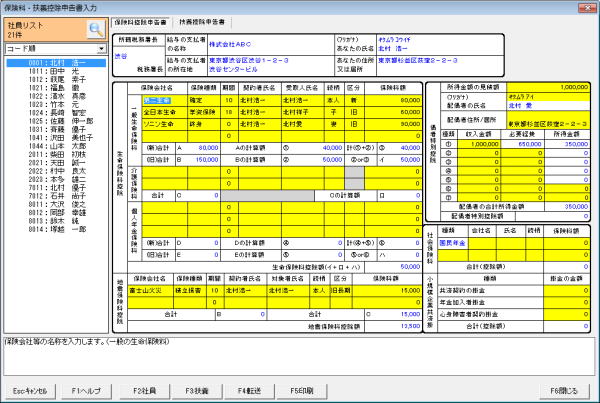
Task: Click the Escキャンセル button
Action: pos(30,391)
